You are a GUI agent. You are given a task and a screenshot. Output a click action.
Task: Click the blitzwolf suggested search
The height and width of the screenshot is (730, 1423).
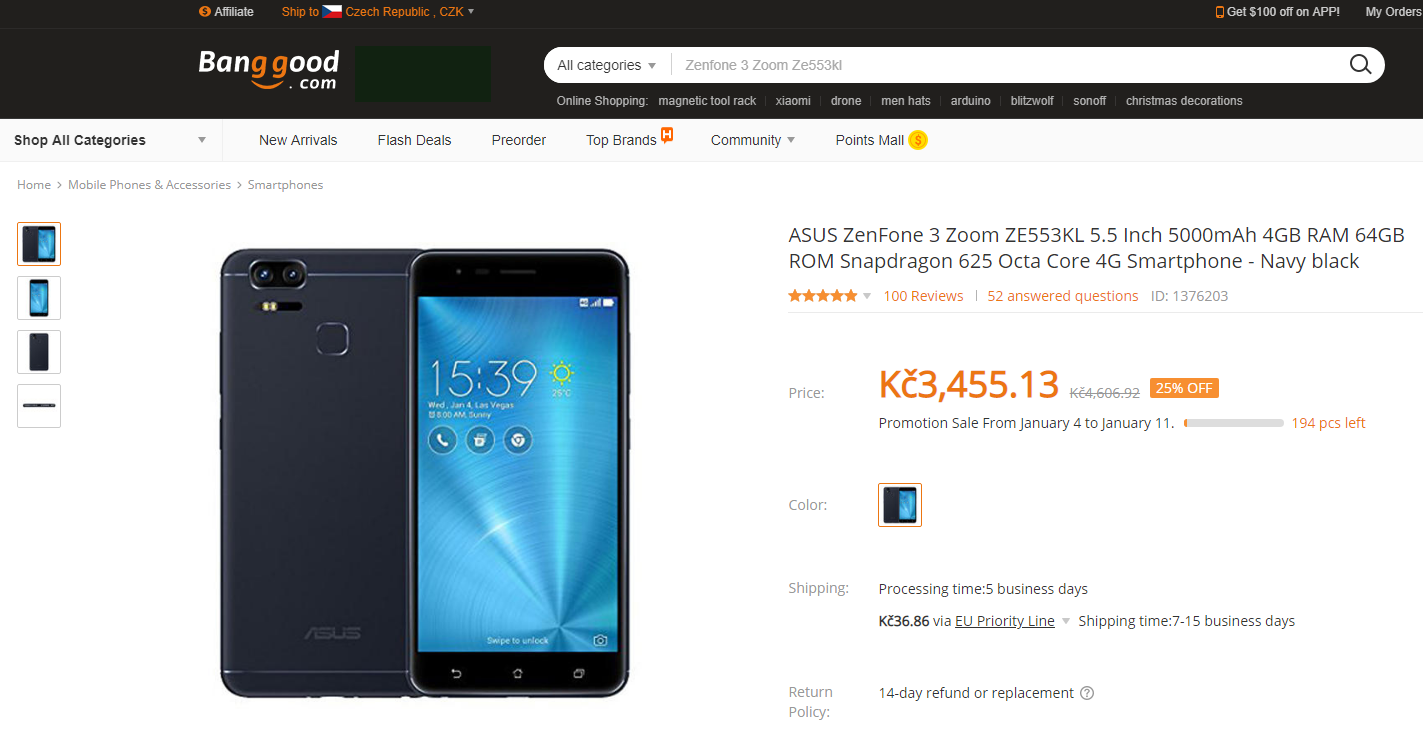coord(1032,101)
